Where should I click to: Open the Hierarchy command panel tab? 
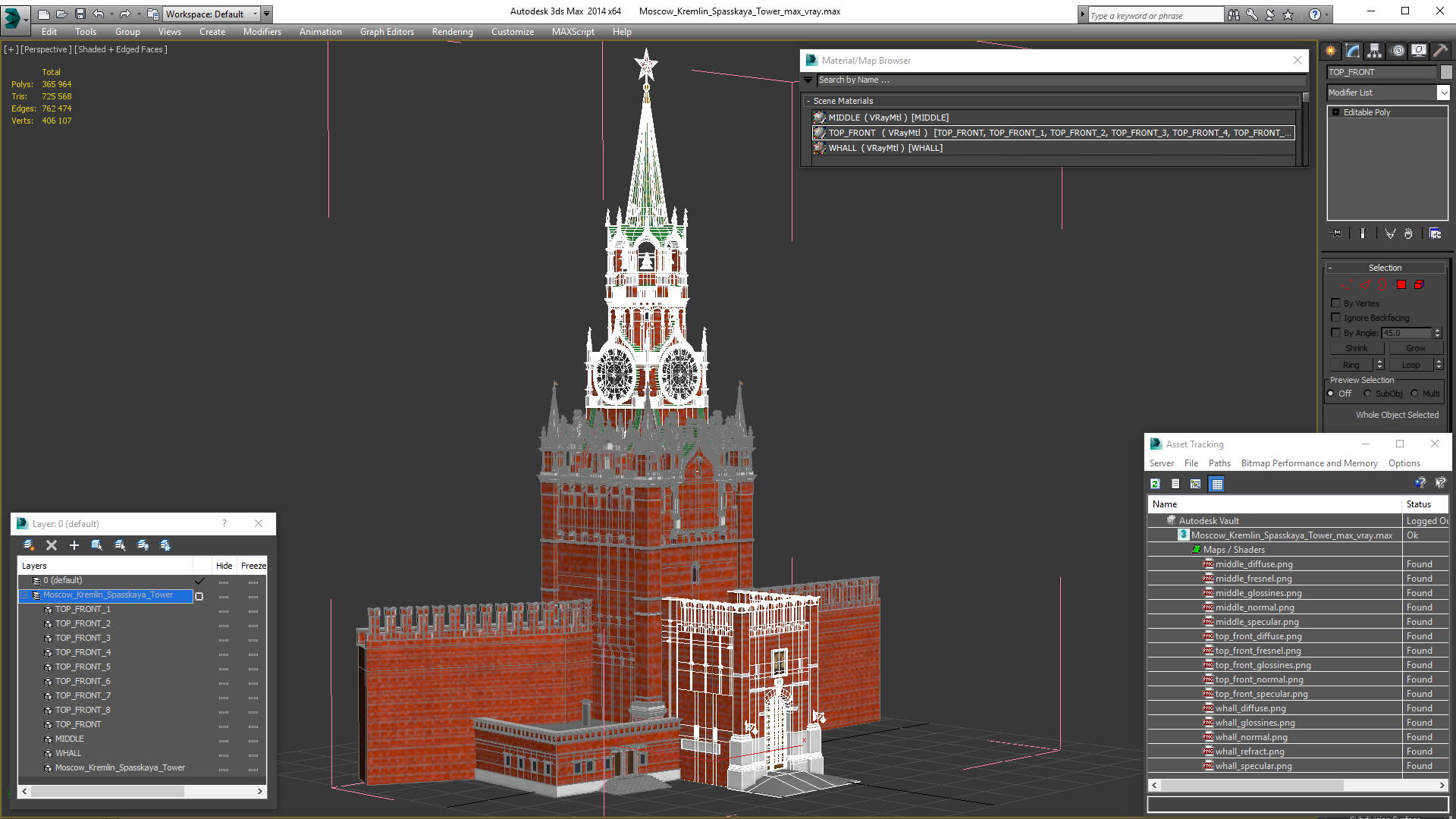(1375, 51)
